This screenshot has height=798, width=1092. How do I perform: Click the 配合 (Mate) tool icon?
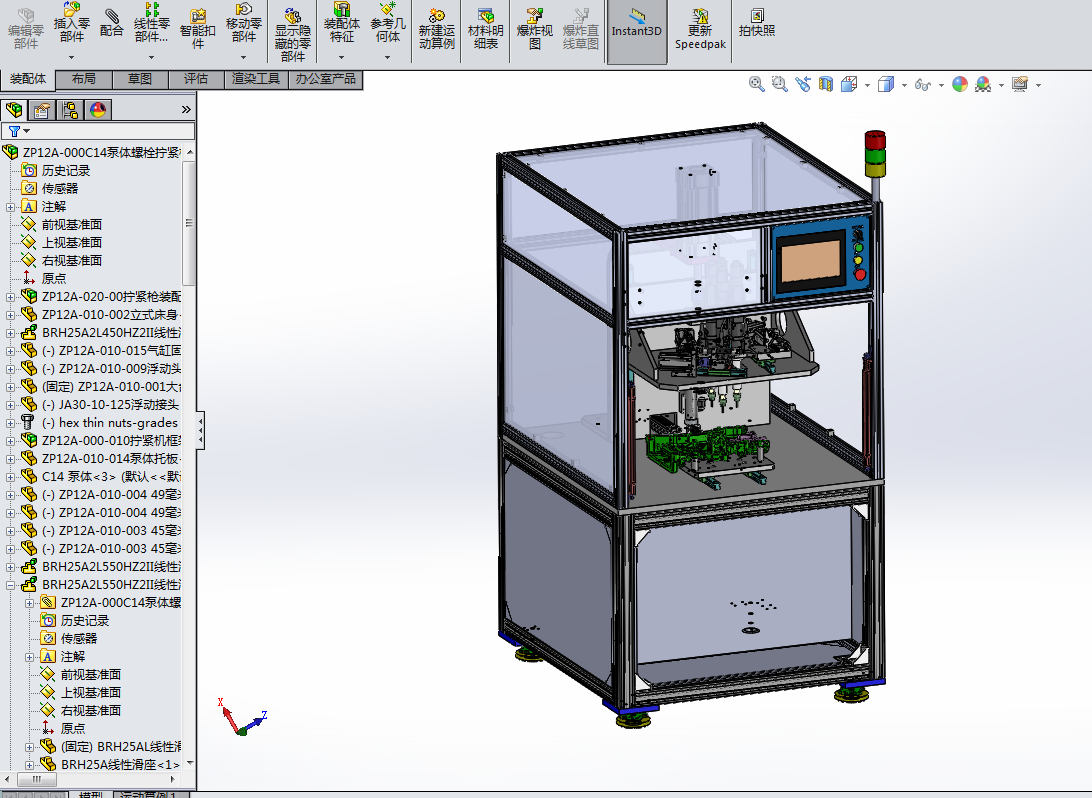tap(112, 22)
